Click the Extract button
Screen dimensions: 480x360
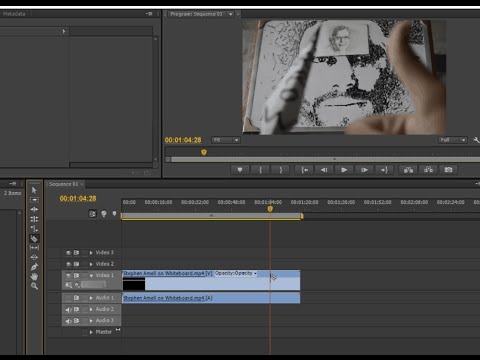(x=428, y=170)
